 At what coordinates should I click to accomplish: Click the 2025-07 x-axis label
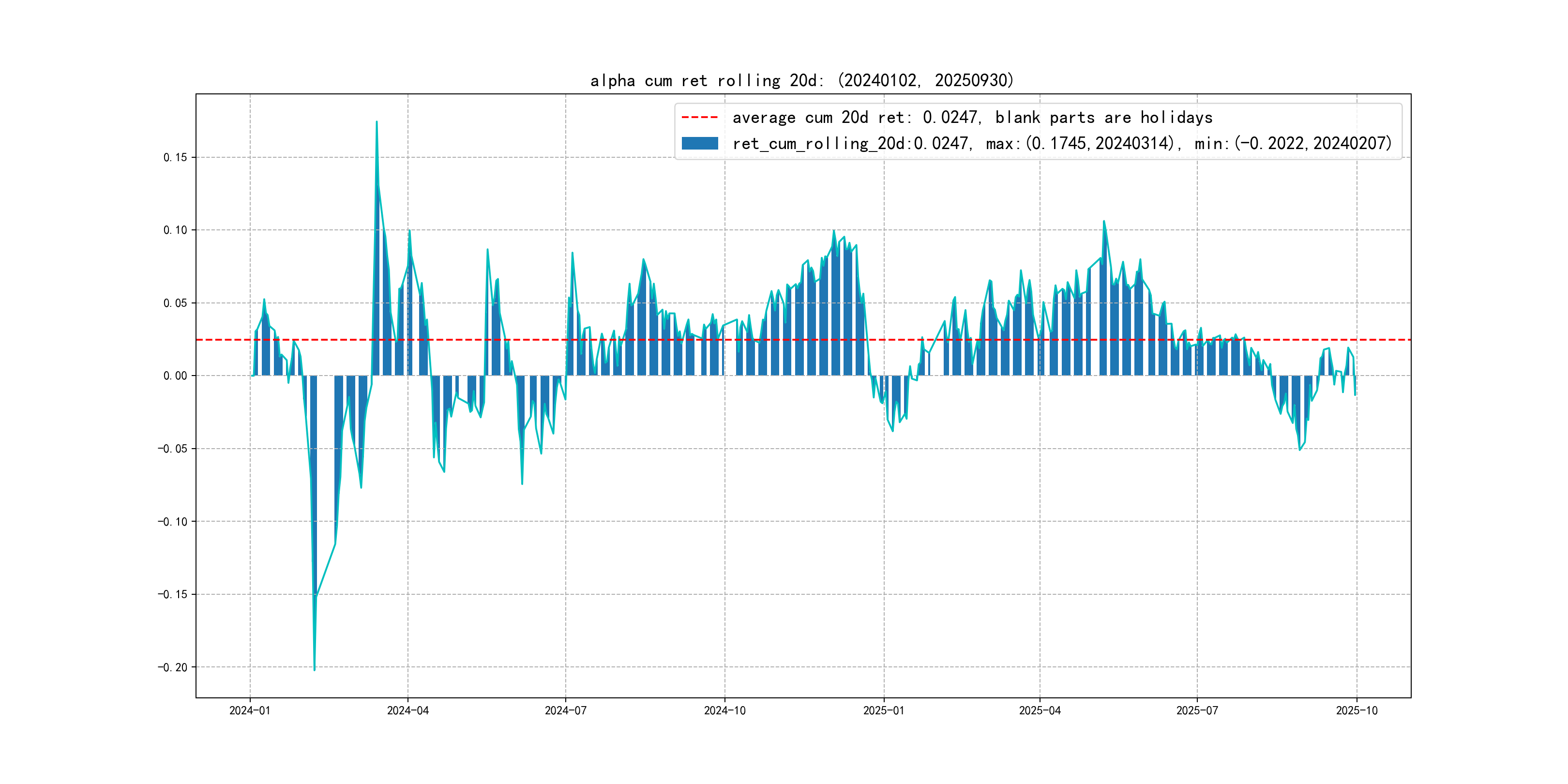click(1197, 710)
